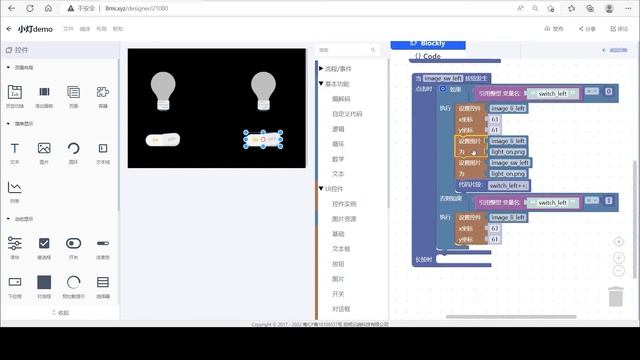
Task: Select the right light bulb on canvas
Action: (x=263, y=91)
